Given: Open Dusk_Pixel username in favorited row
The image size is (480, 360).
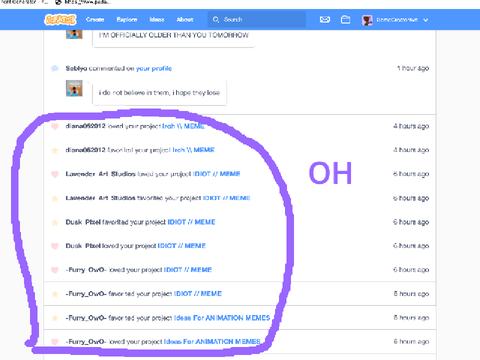Looking at the screenshot, I should [x=83, y=222].
